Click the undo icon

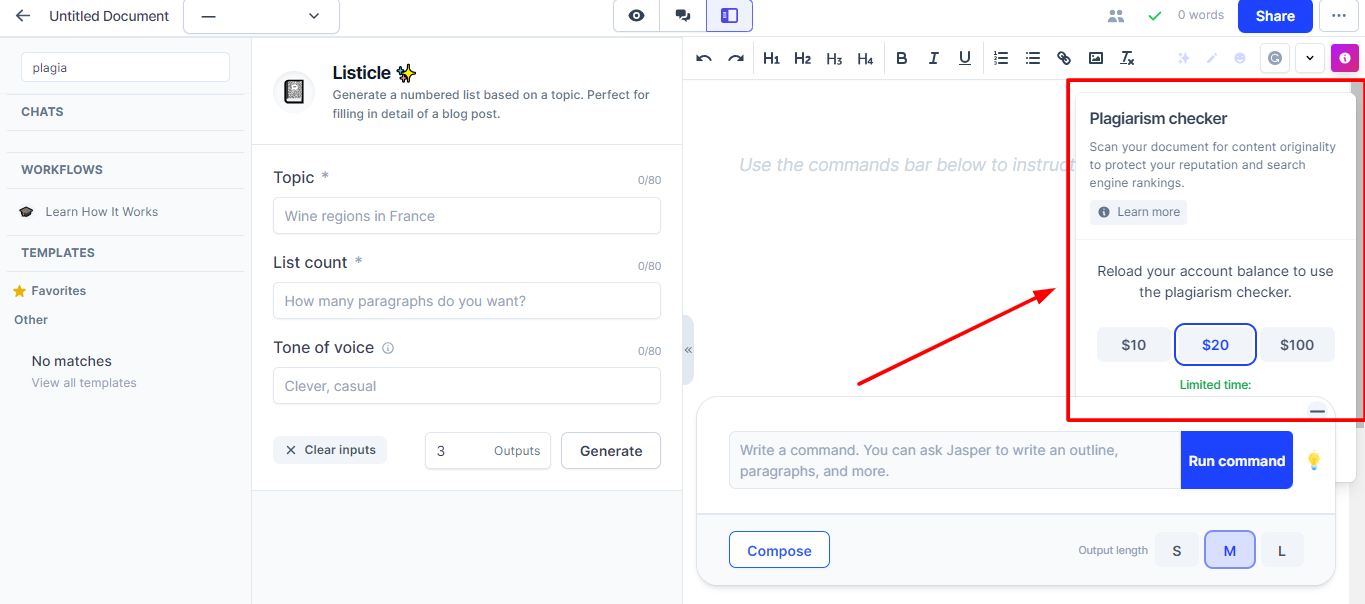tap(704, 58)
